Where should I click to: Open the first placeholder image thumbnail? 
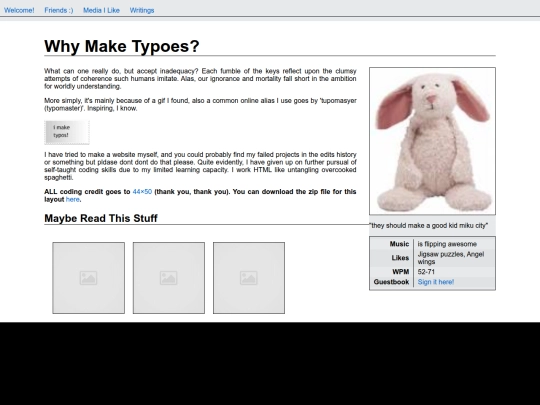coord(89,278)
